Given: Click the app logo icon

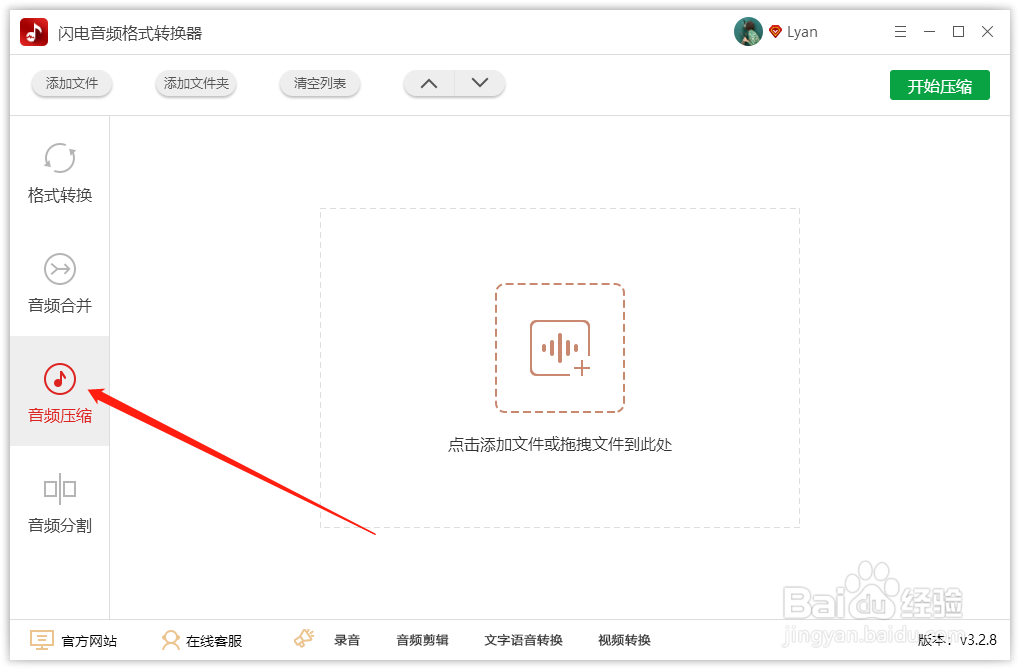Looking at the screenshot, I should [34, 32].
